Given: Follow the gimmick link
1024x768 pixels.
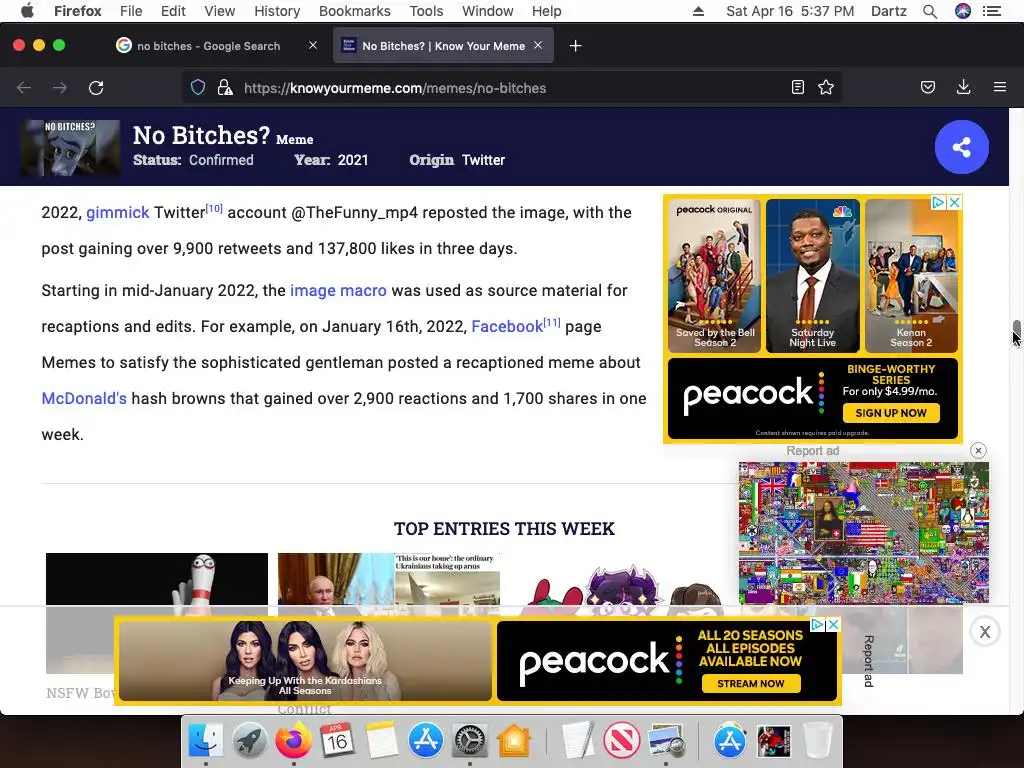Looking at the screenshot, I should tap(118, 213).
